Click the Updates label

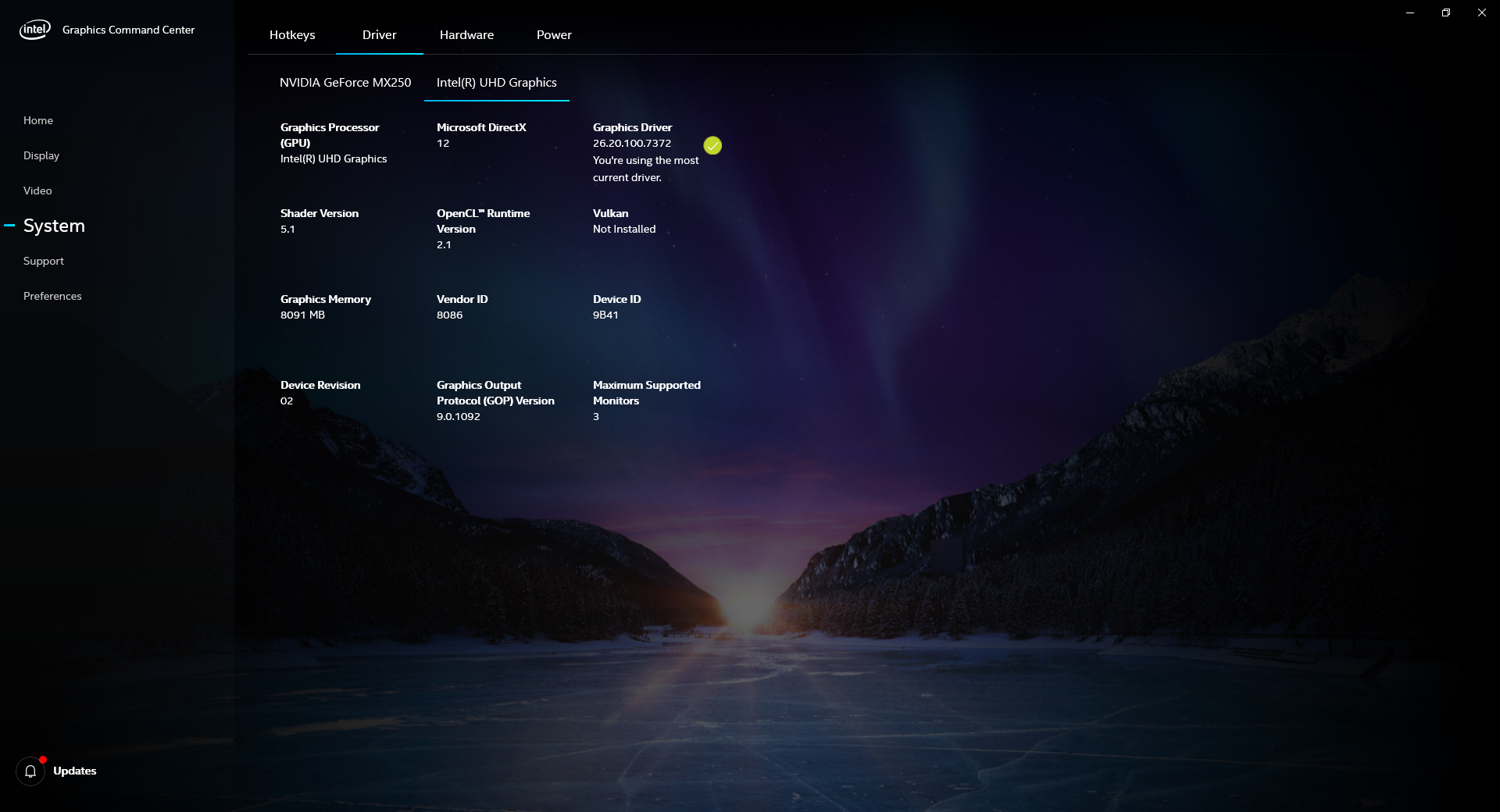pos(75,771)
